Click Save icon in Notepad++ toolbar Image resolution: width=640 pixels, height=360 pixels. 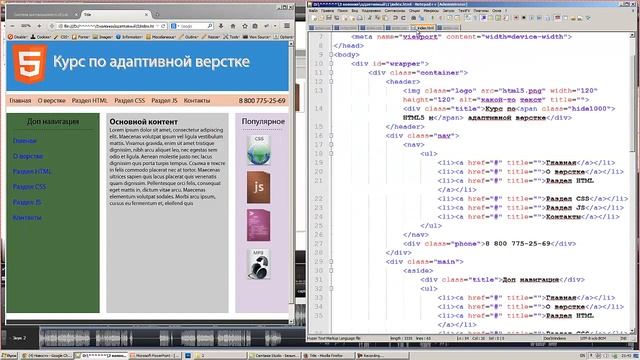point(329,18)
